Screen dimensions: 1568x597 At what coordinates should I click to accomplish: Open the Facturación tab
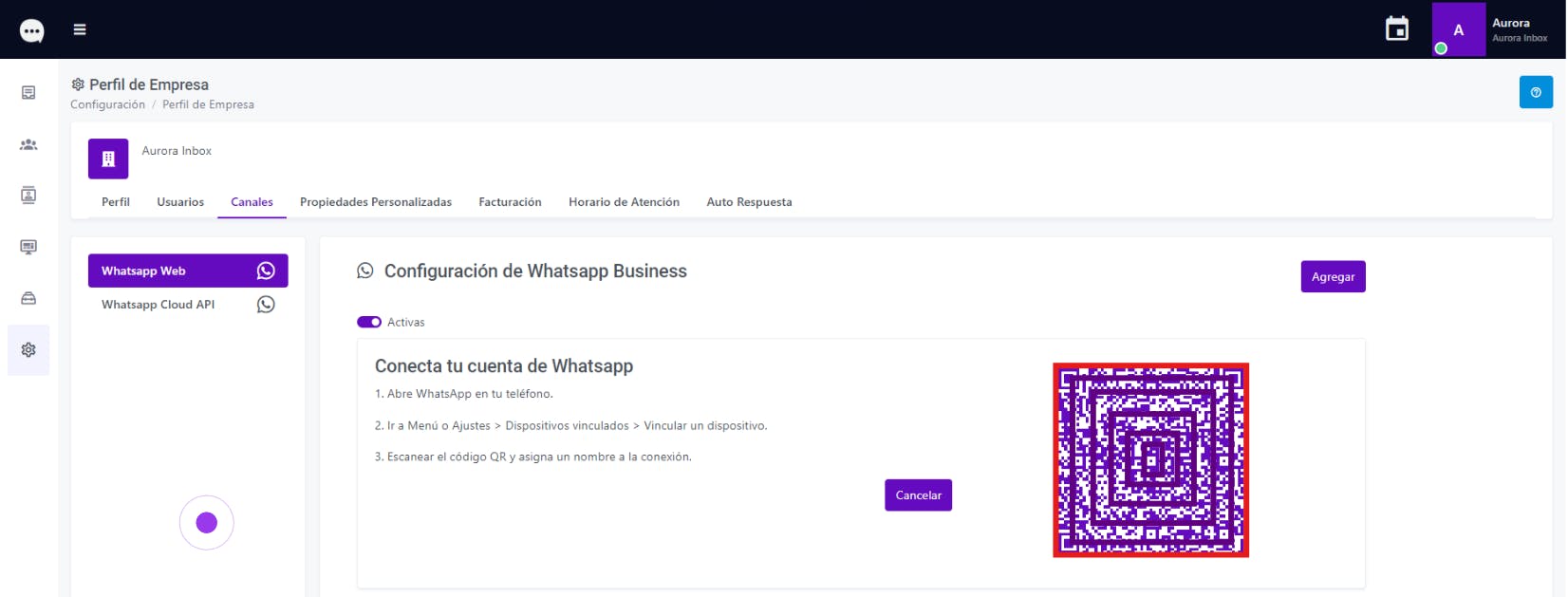tap(510, 202)
